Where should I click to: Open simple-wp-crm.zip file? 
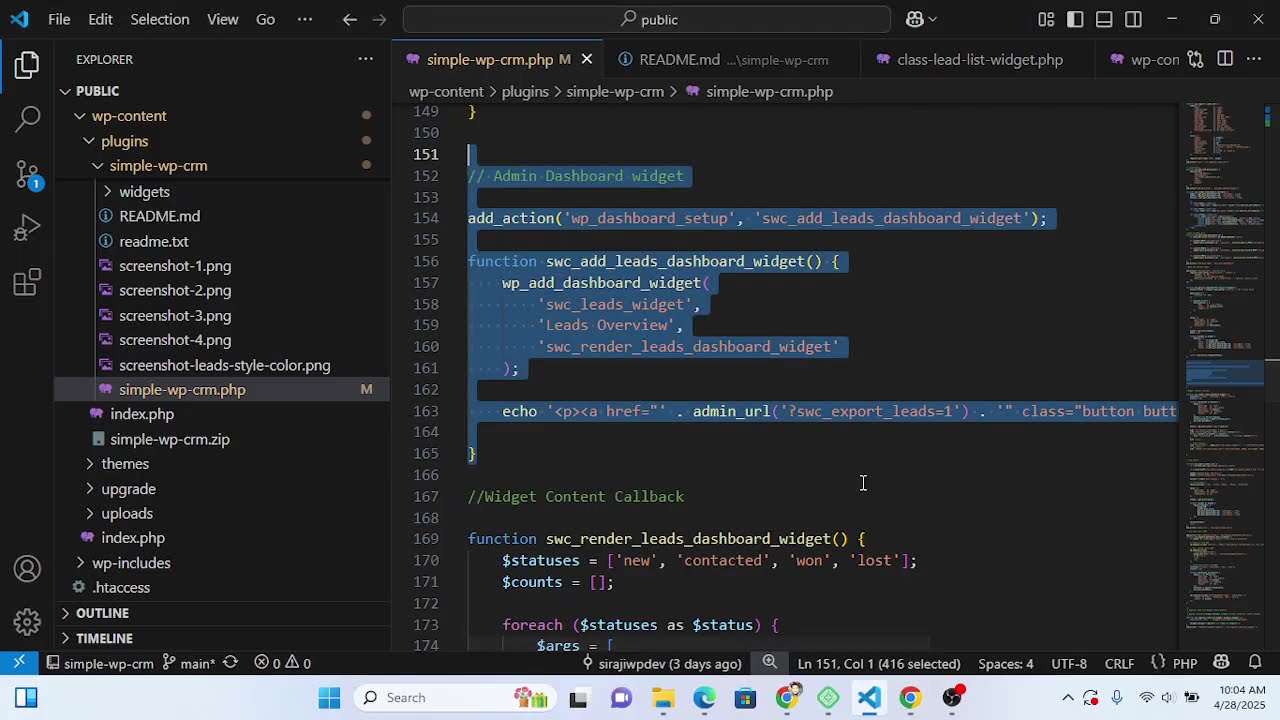(x=169, y=439)
